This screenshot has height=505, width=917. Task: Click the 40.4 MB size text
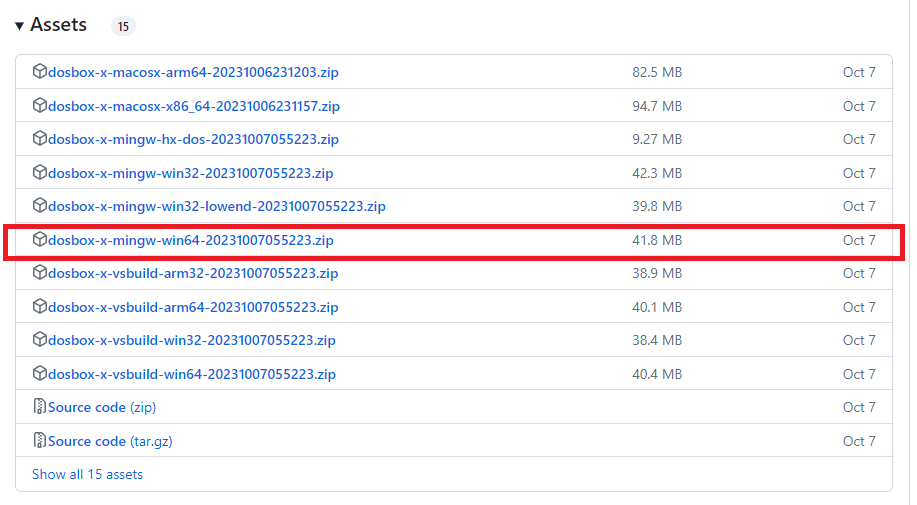tap(657, 375)
